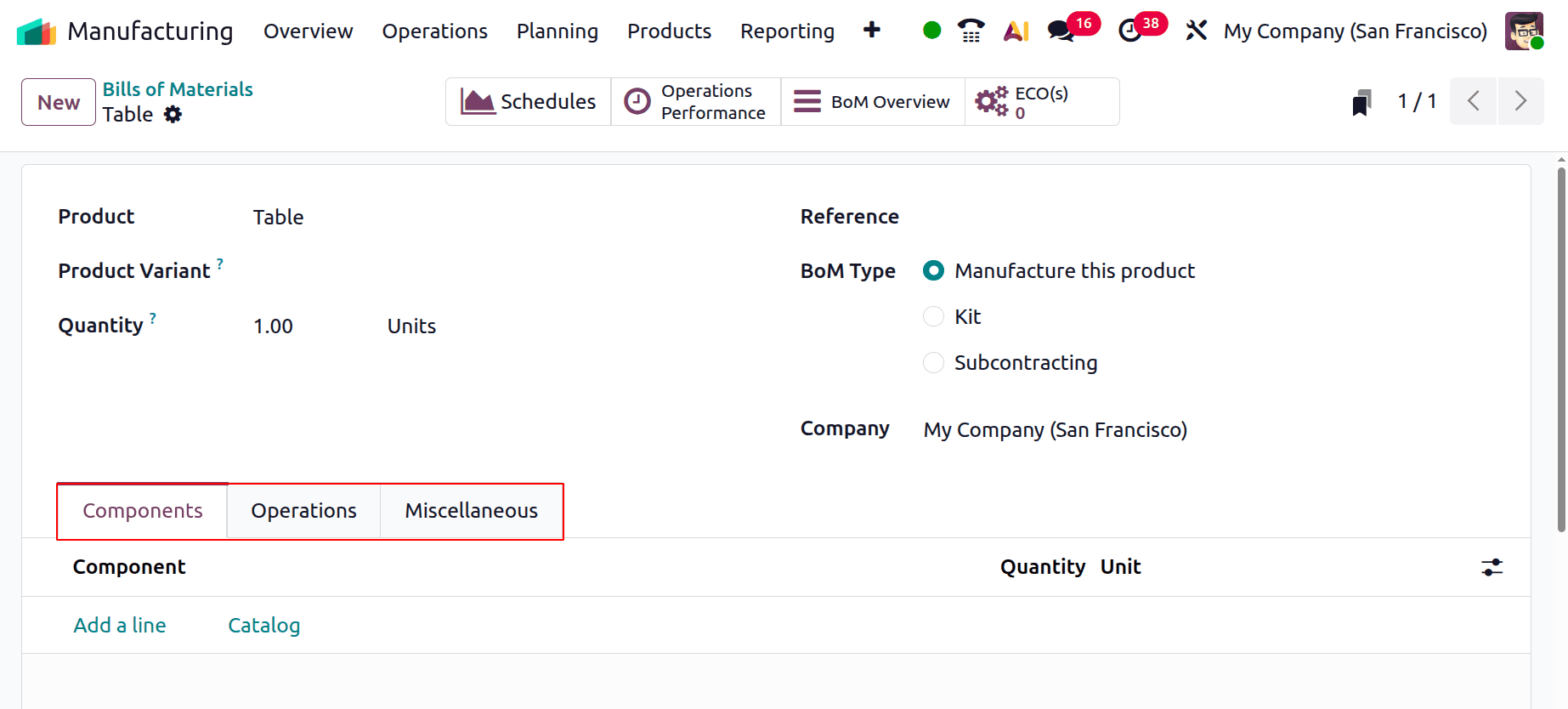Open the Reporting menu
The height and width of the screenshot is (709, 1568).
point(787,31)
